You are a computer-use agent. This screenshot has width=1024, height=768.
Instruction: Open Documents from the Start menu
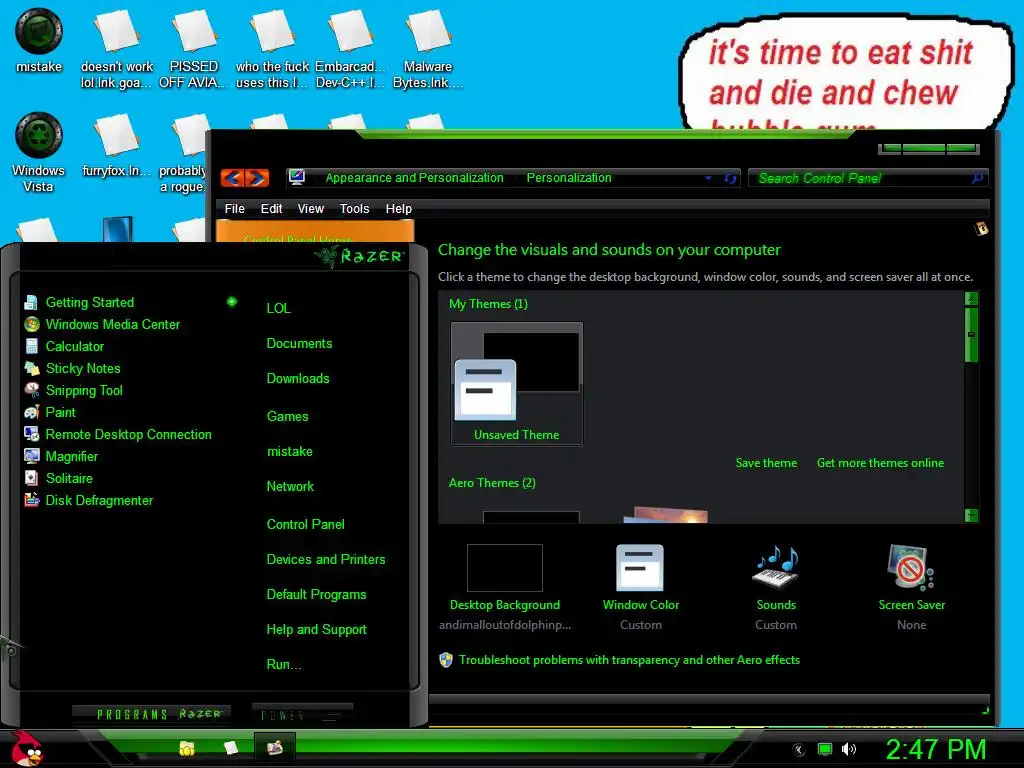(x=299, y=344)
